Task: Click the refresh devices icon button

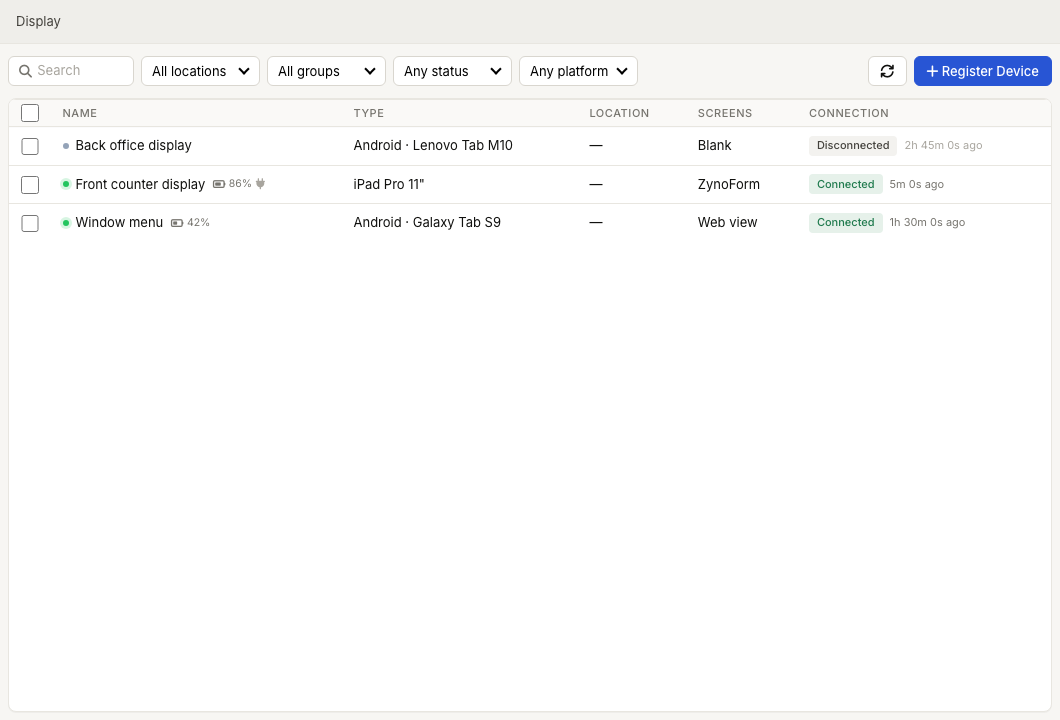Action: tap(887, 71)
